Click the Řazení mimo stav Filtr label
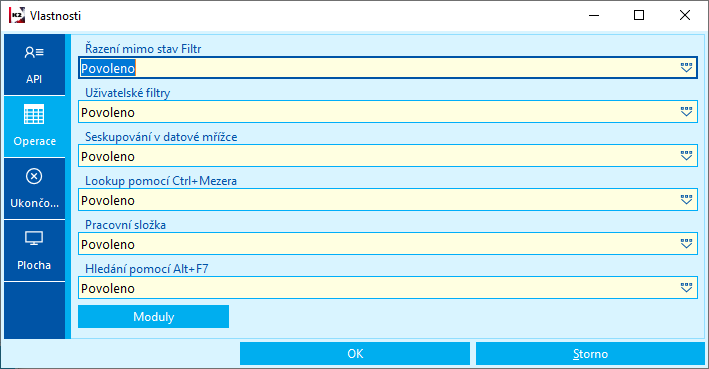 click(x=143, y=48)
